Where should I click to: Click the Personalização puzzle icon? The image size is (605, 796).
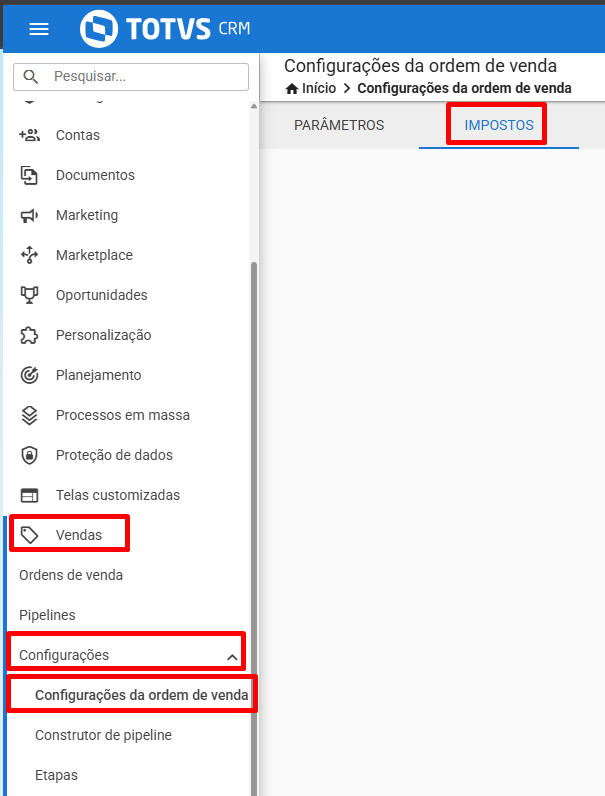pos(29,335)
